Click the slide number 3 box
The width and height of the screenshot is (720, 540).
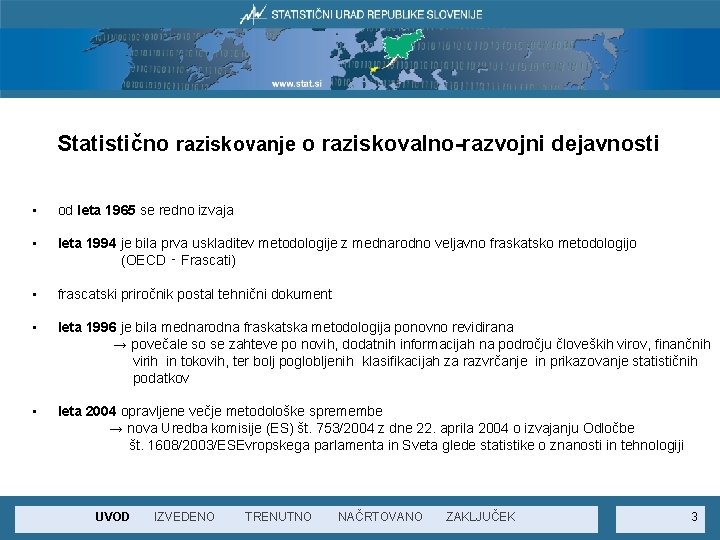pos(660,518)
